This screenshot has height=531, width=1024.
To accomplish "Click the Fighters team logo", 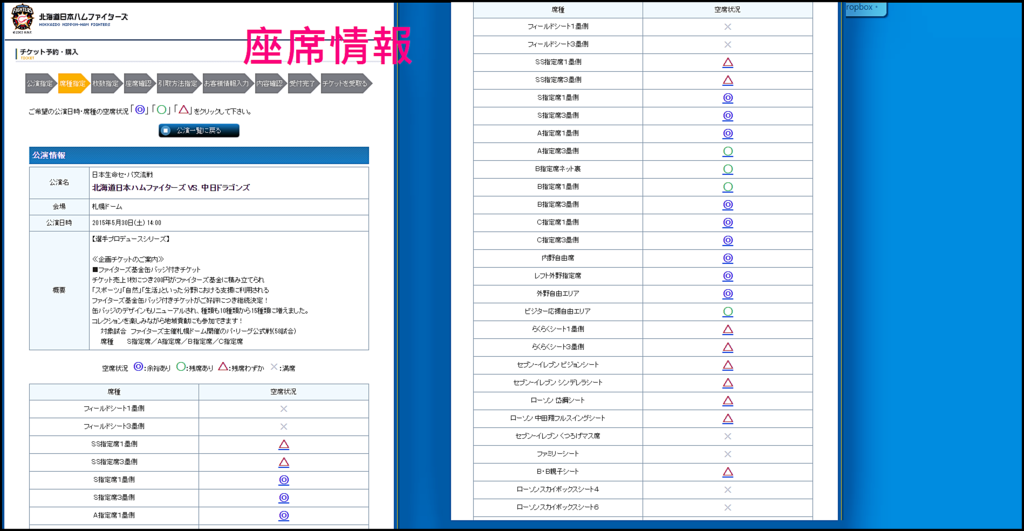I will pyautogui.click(x=22, y=18).
